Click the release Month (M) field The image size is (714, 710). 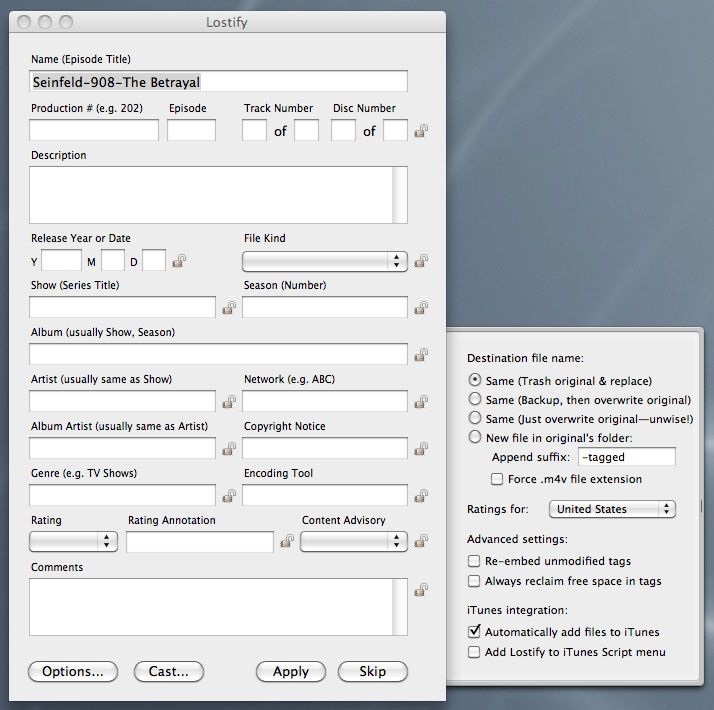click(x=112, y=260)
